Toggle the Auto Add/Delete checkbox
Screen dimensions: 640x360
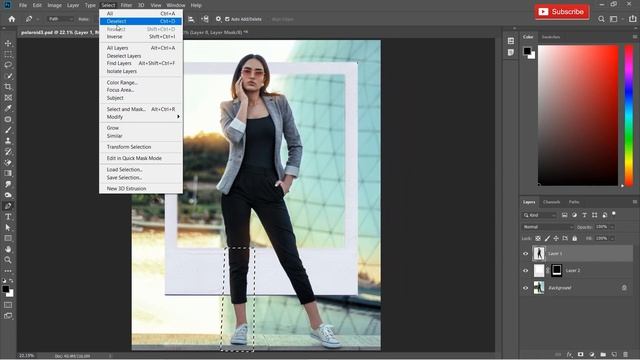[227, 19]
